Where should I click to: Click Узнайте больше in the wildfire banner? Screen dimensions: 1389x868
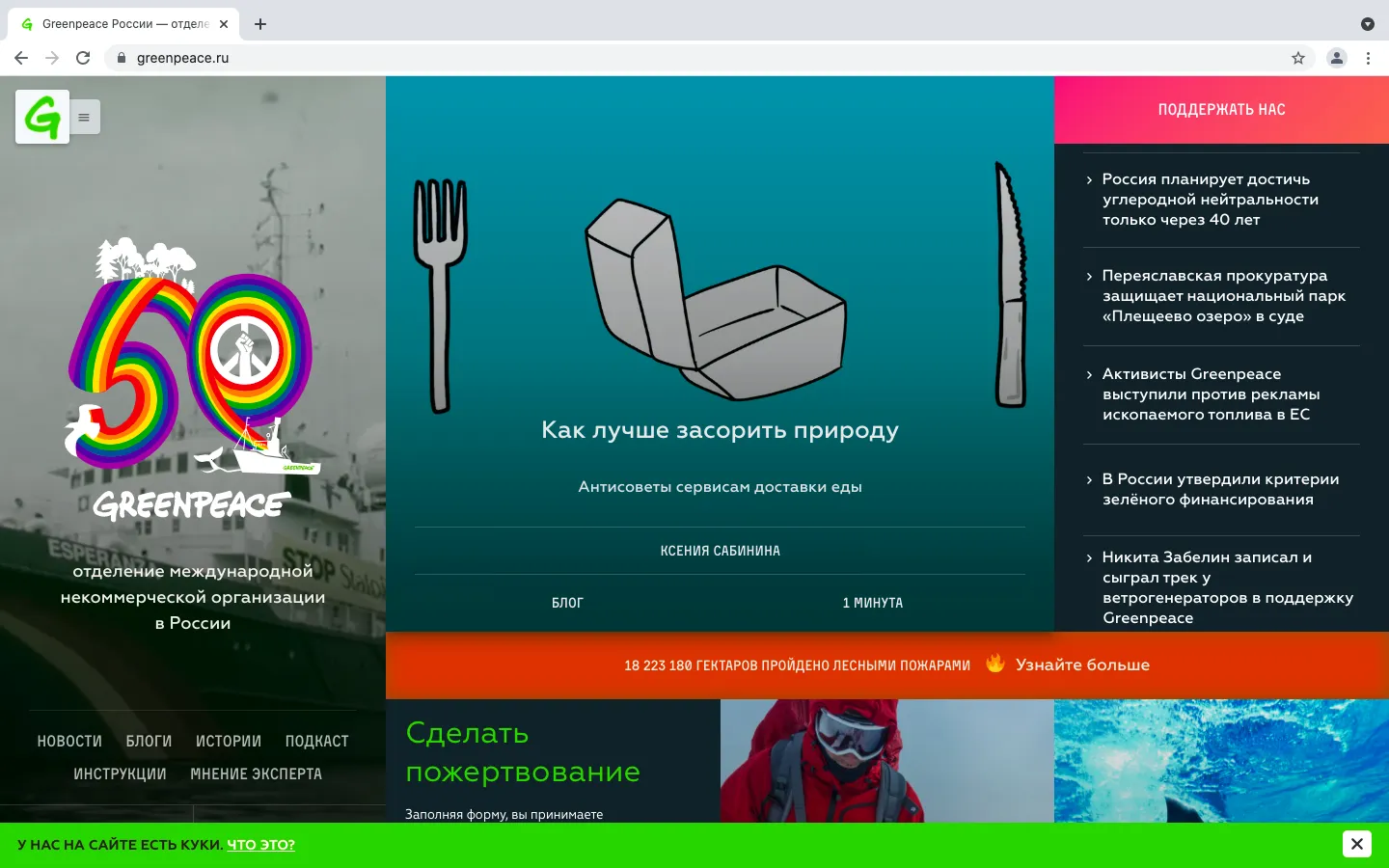[1082, 665]
